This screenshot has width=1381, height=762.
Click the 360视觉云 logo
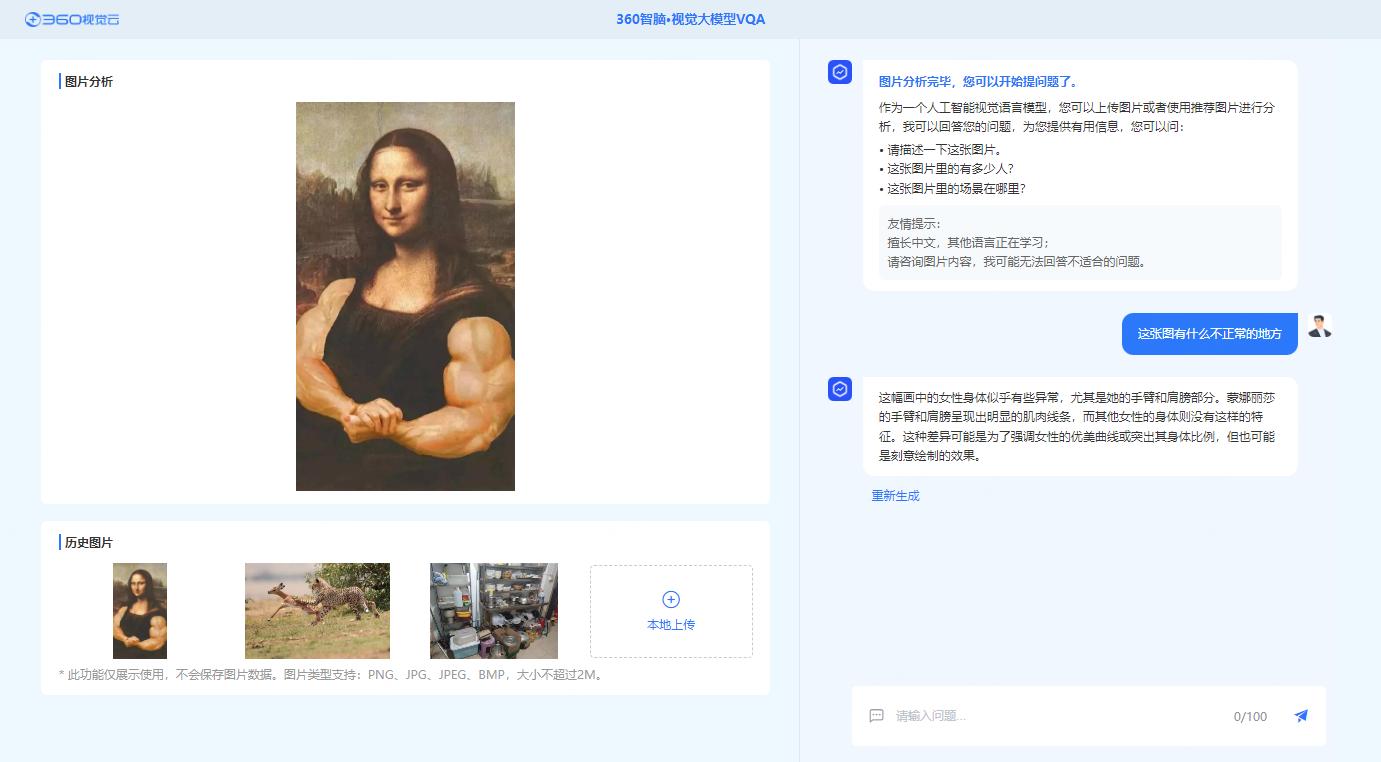click(x=72, y=19)
